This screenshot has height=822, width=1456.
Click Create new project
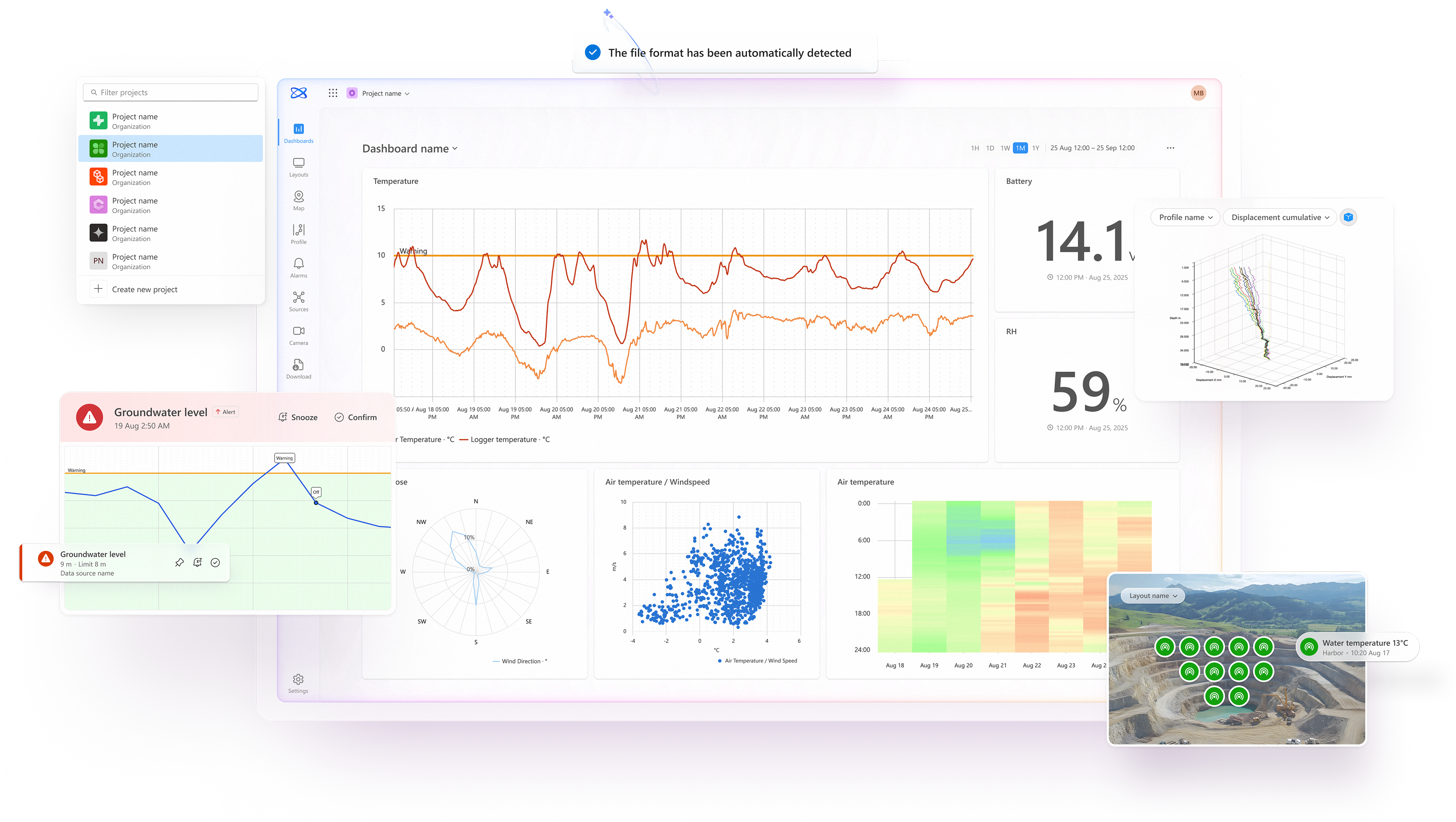click(144, 289)
